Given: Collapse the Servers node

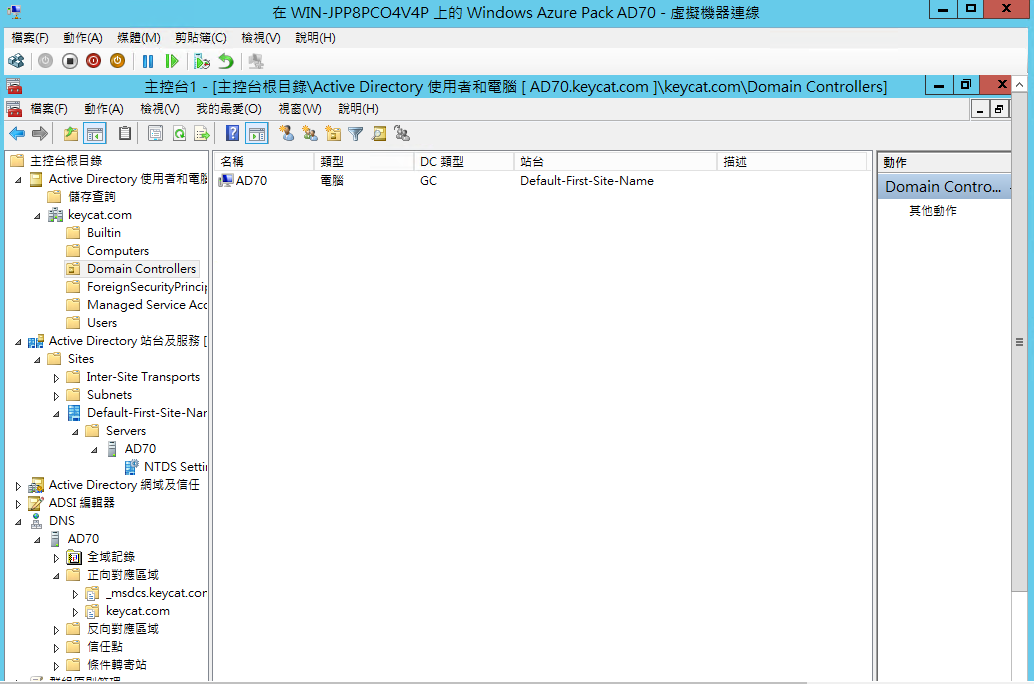Looking at the screenshot, I should 75,431.
